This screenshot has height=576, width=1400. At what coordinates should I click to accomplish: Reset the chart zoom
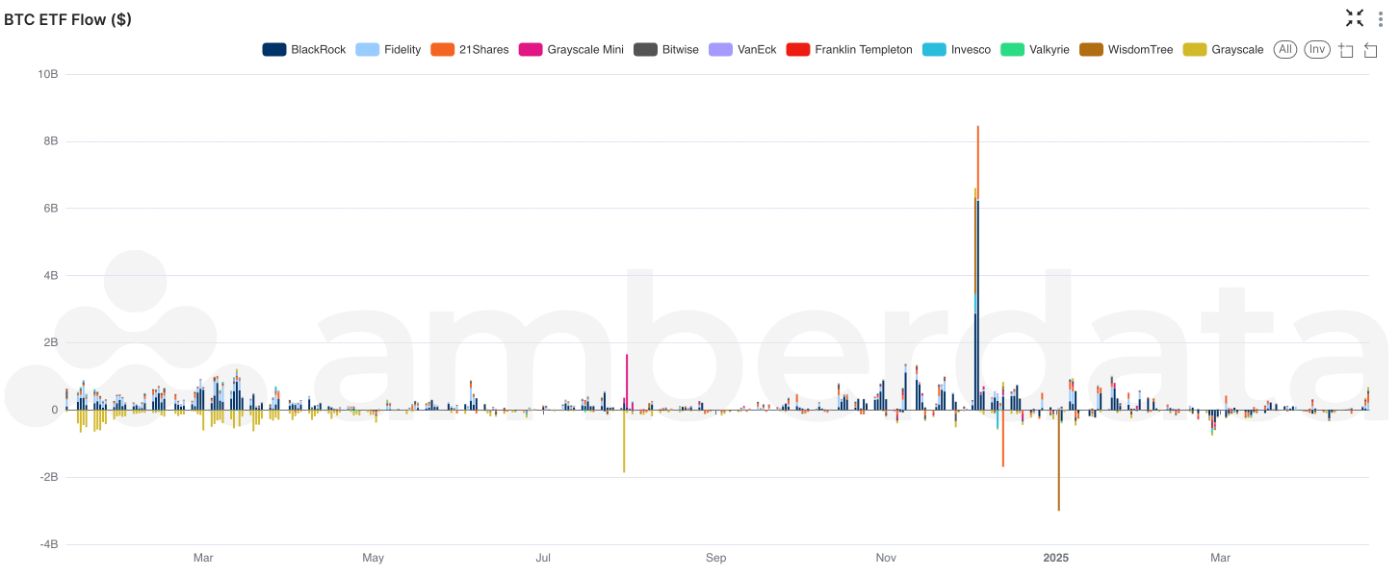coord(1372,47)
